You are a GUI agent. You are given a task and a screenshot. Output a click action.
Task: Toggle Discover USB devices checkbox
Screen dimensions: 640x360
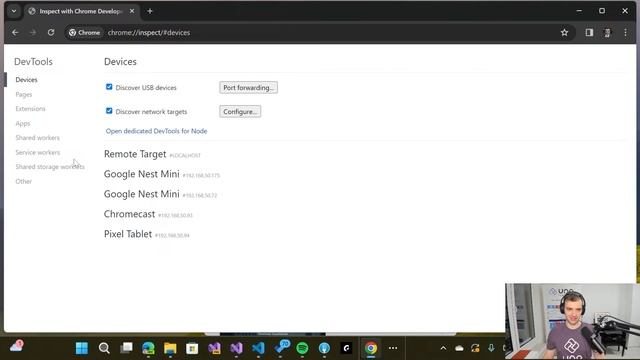coord(109,87)
